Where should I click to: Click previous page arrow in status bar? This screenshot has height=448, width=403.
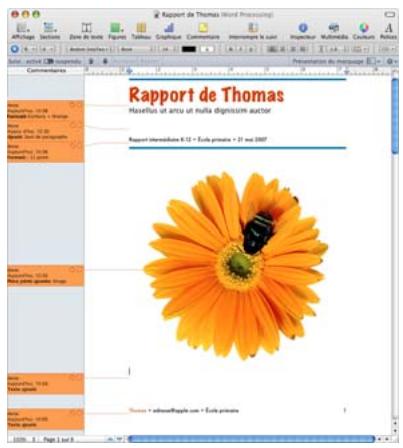click(x=110, y=439)
